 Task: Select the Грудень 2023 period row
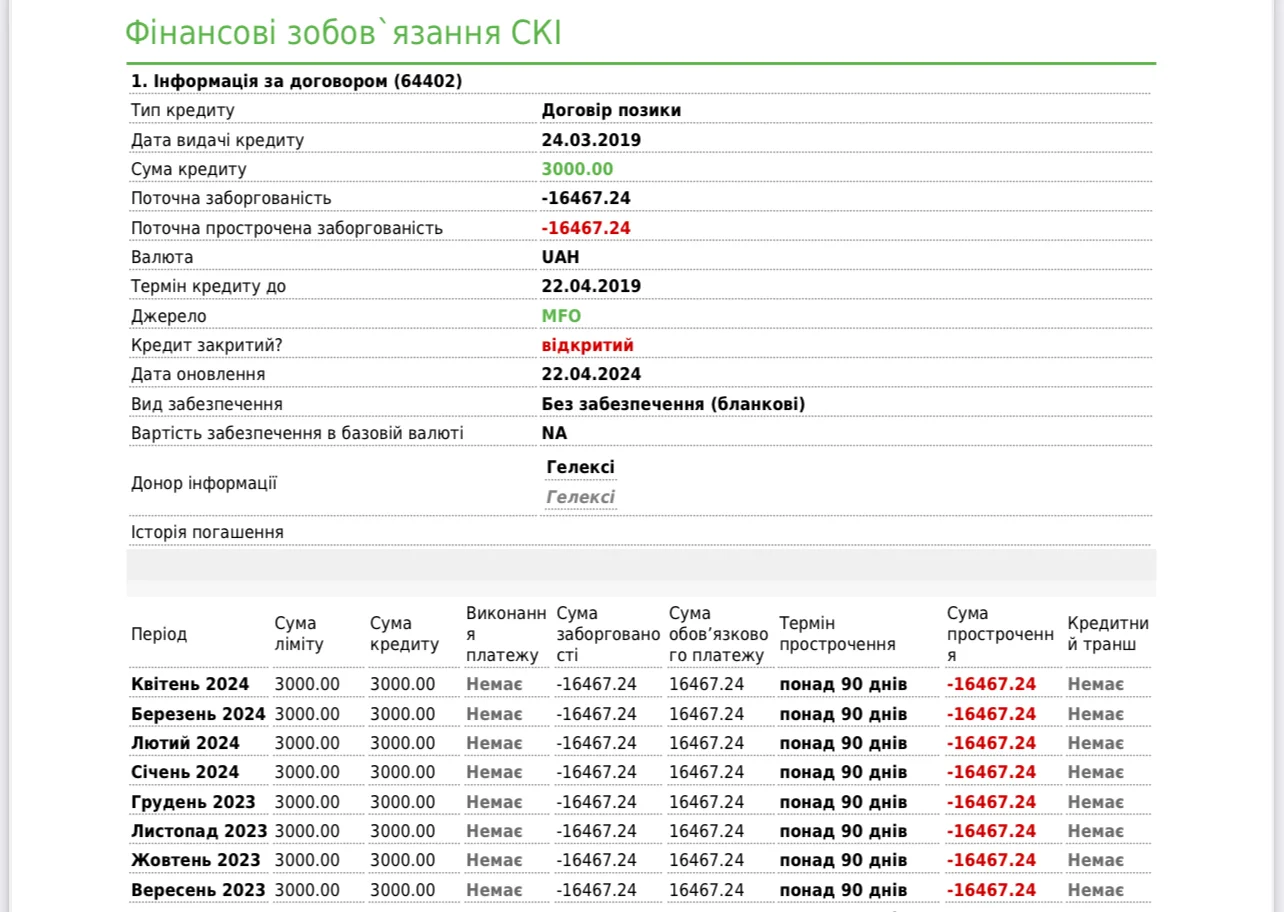click(193, 802)
